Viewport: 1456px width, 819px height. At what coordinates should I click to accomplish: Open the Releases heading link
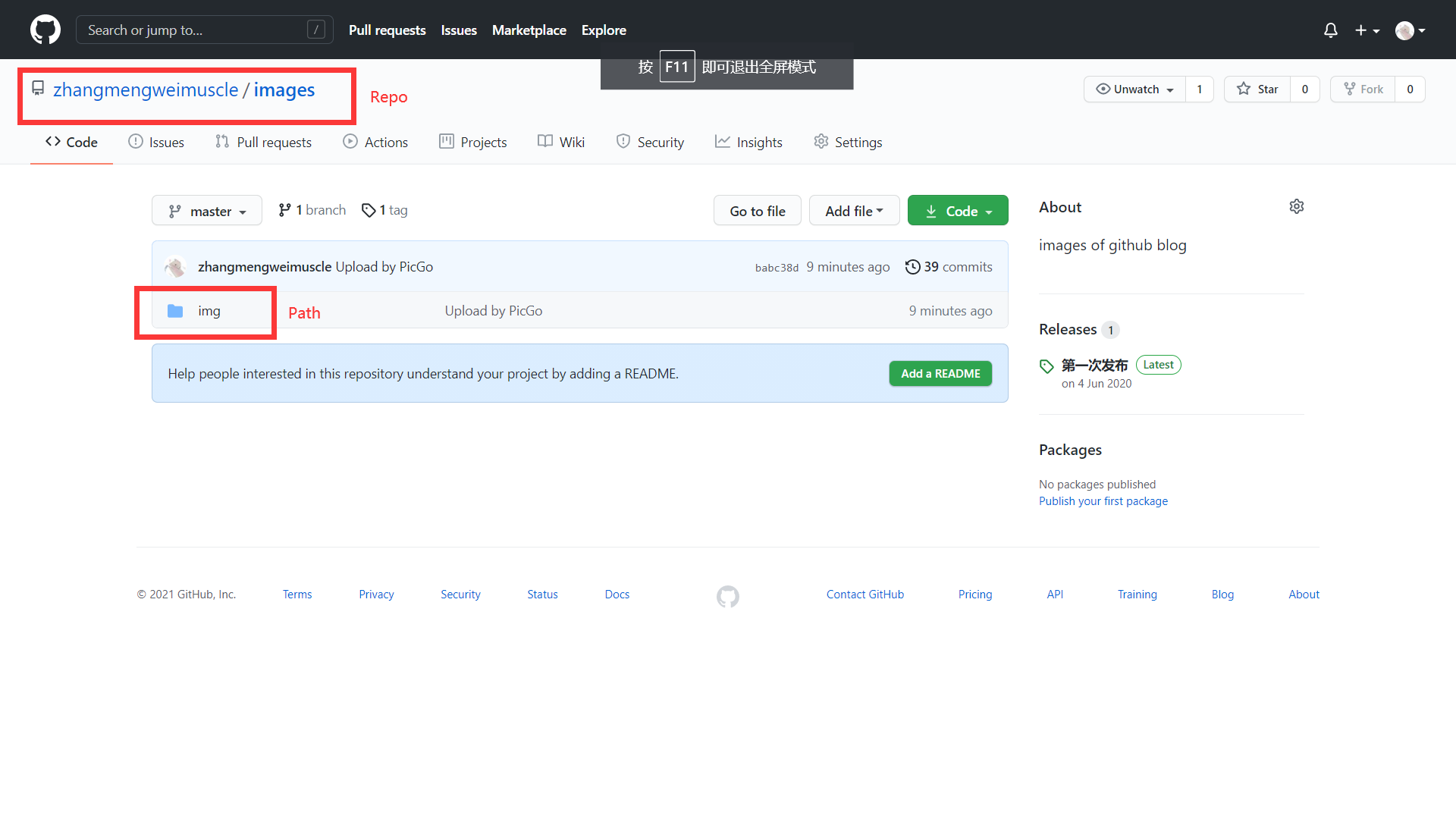tap(1068, 329)
